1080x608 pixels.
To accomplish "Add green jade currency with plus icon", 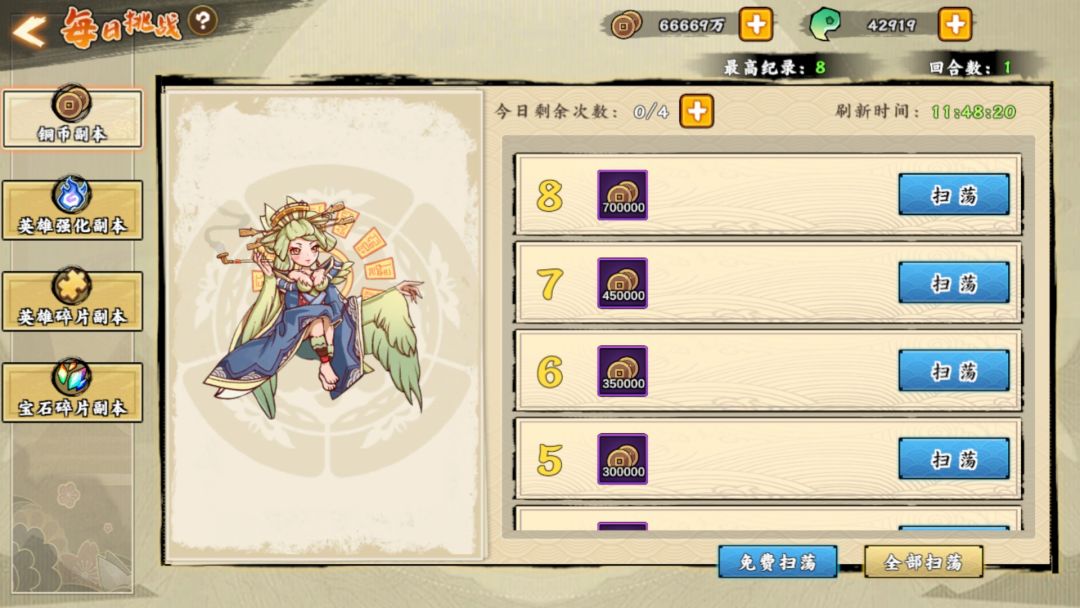I will click(x=955, y=25).
